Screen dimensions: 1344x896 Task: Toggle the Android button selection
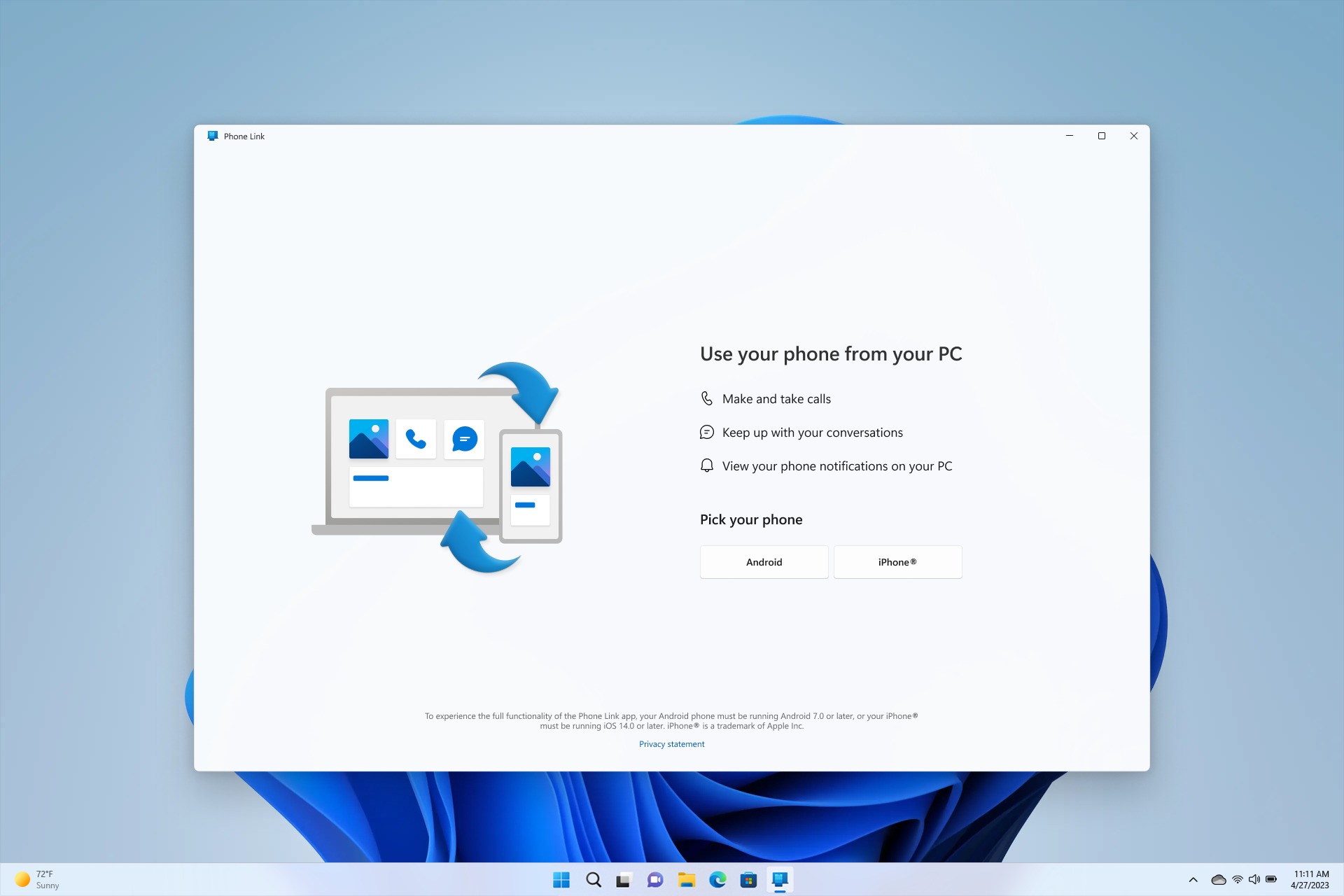(x=763, y=562)
